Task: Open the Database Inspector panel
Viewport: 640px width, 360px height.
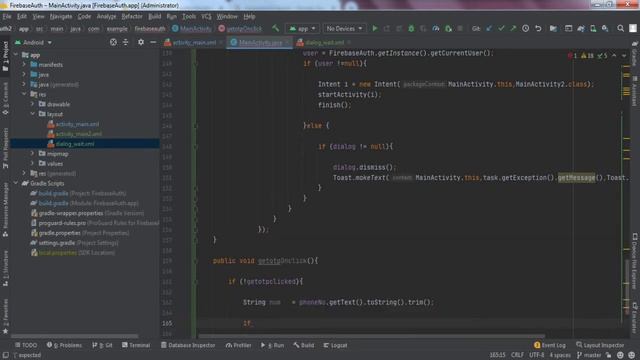Action: tap(188, 345)
